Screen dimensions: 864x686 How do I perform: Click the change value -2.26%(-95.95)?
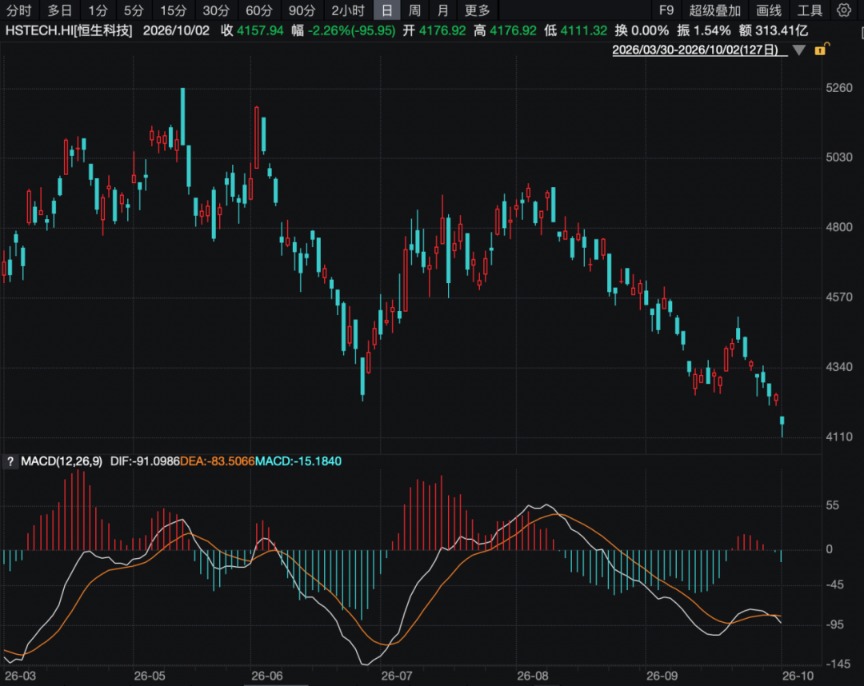point(352,30)
